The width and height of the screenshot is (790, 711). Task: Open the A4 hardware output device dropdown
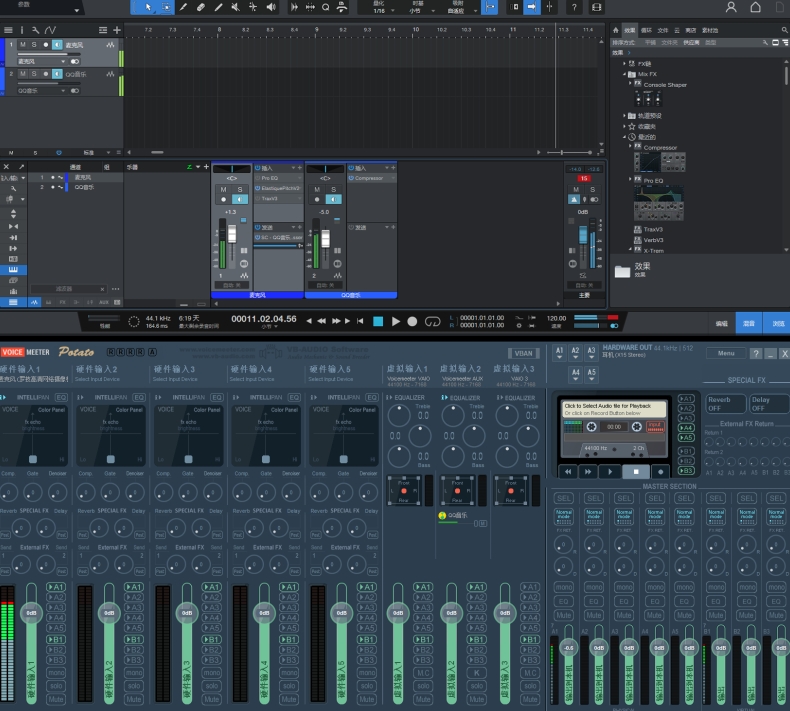point(576,373)
